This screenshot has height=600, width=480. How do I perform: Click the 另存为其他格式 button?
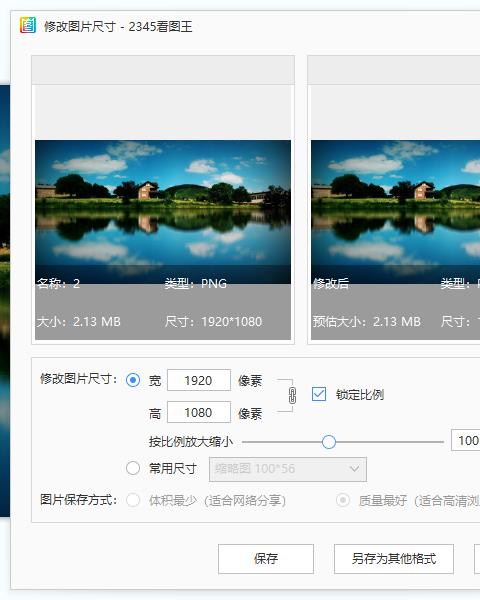[394, 559]
